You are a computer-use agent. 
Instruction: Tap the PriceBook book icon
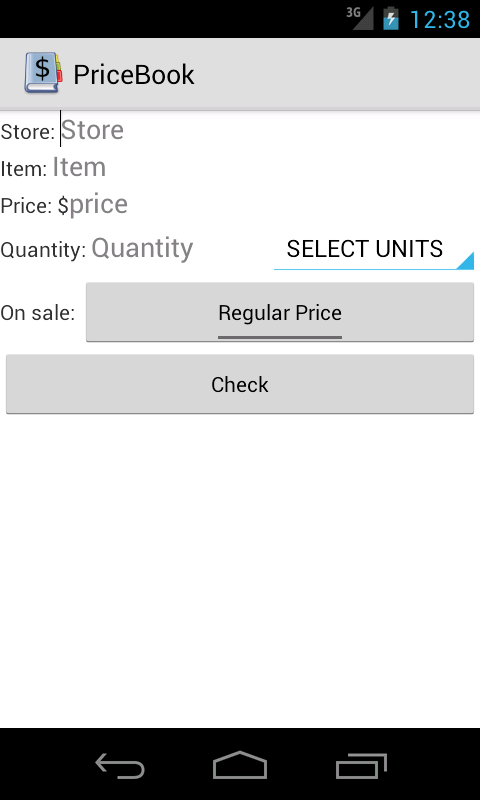(43, 73)
